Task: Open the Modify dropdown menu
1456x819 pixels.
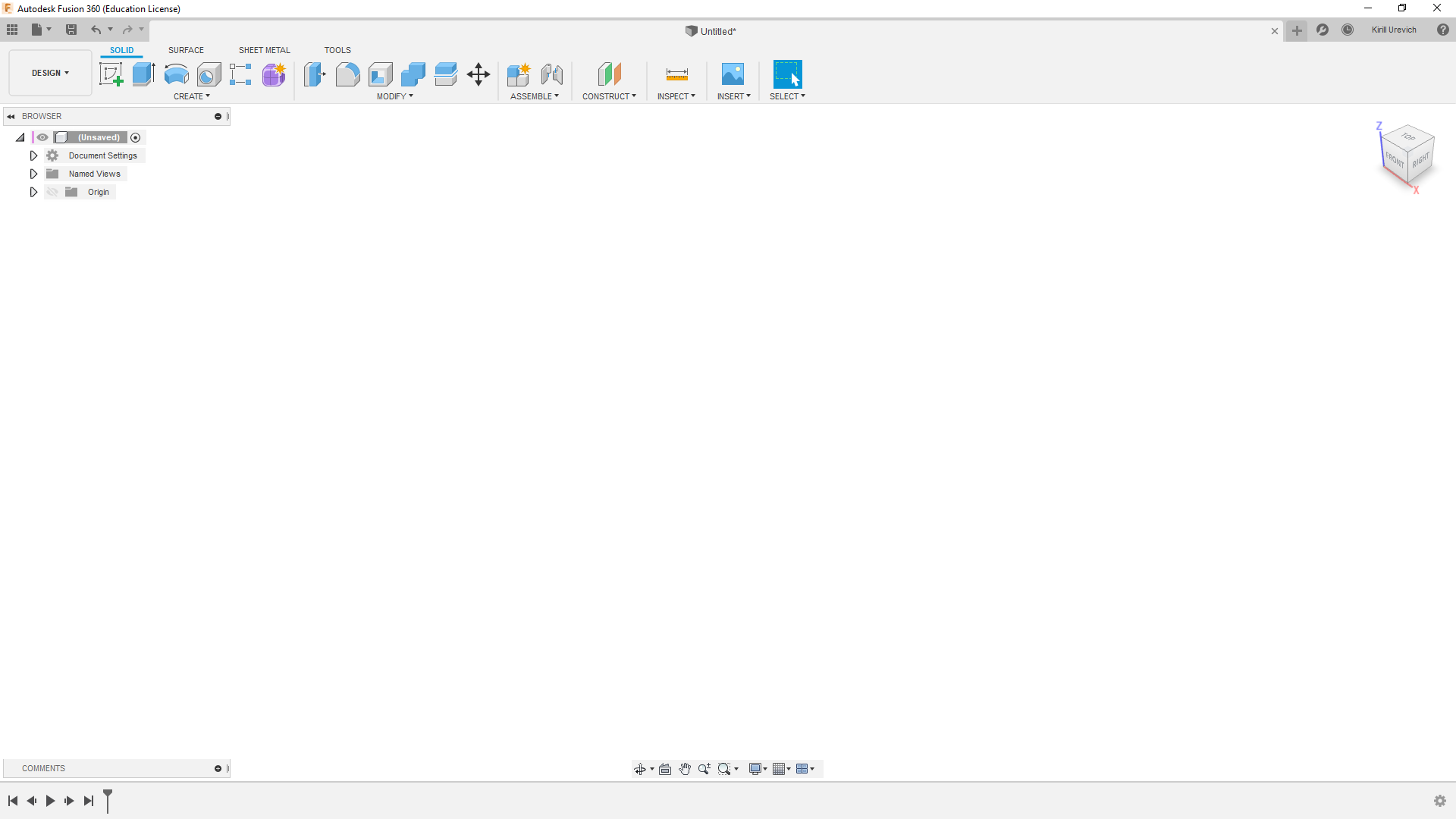Action: click(x=393, y=96)
